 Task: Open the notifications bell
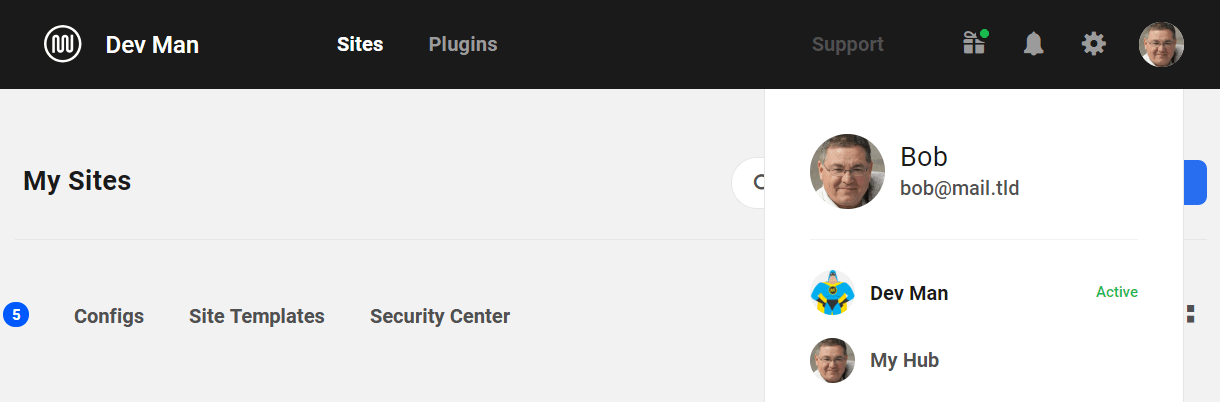click(x=1033, y=44)
